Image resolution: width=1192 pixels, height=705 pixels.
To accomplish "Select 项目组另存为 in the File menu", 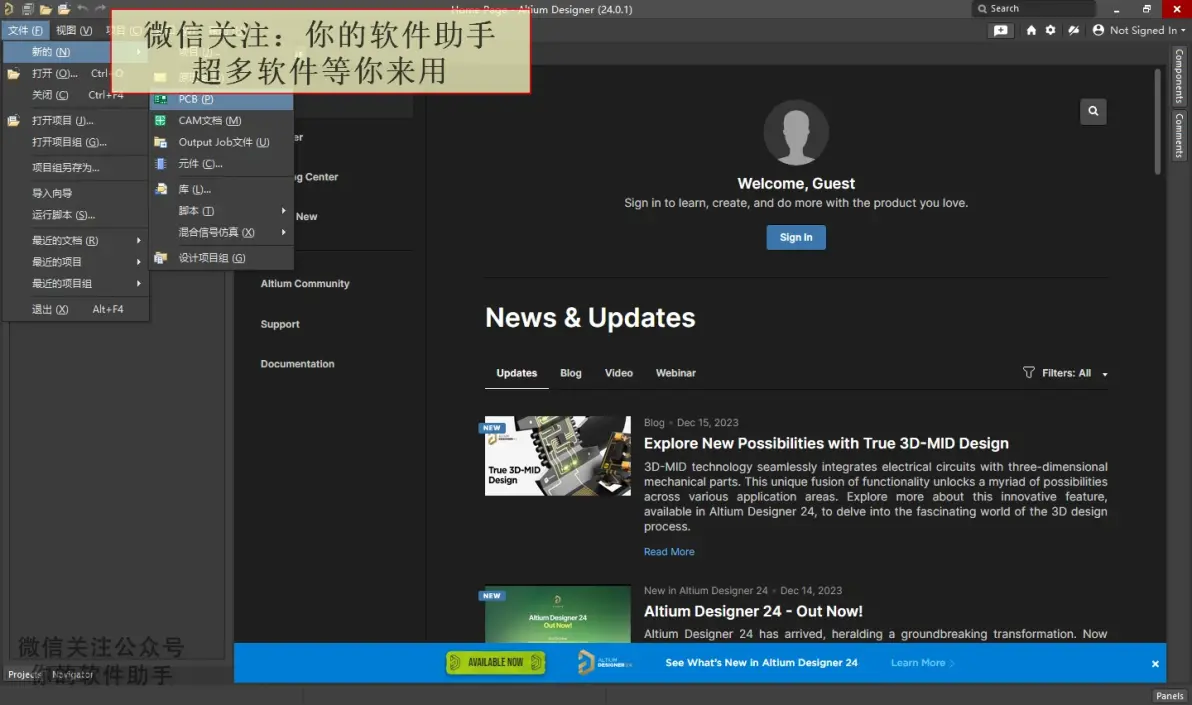I will tap(75, 167).
